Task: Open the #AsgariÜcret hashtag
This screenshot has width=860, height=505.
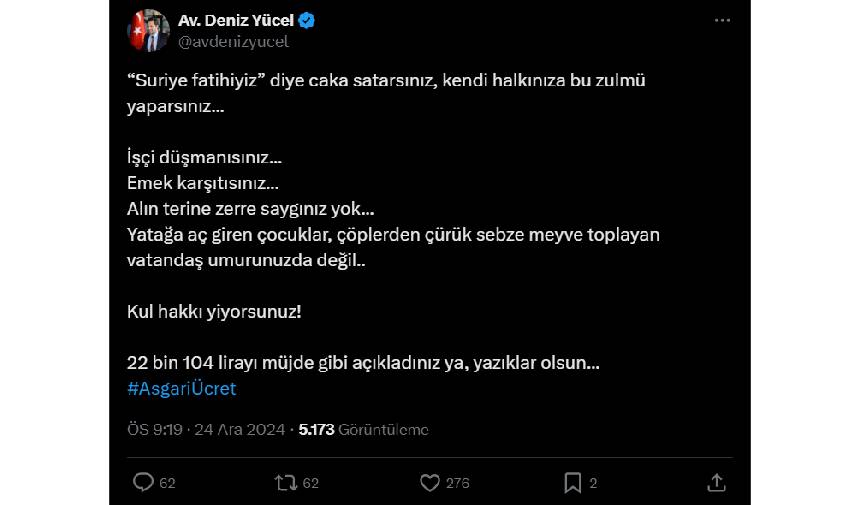Action: (181, 389)
